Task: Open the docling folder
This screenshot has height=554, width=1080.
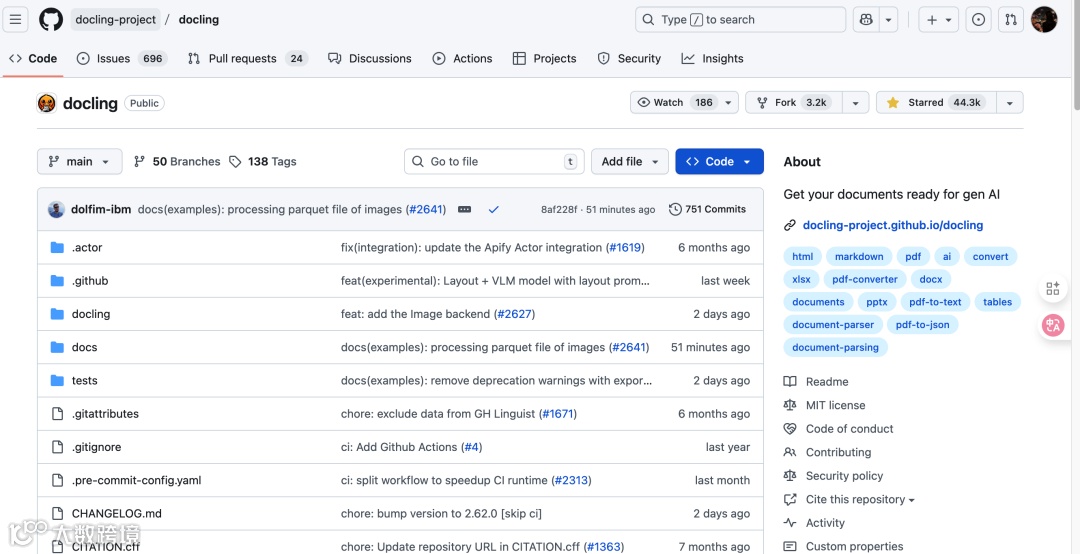Action: coord(91,314)
